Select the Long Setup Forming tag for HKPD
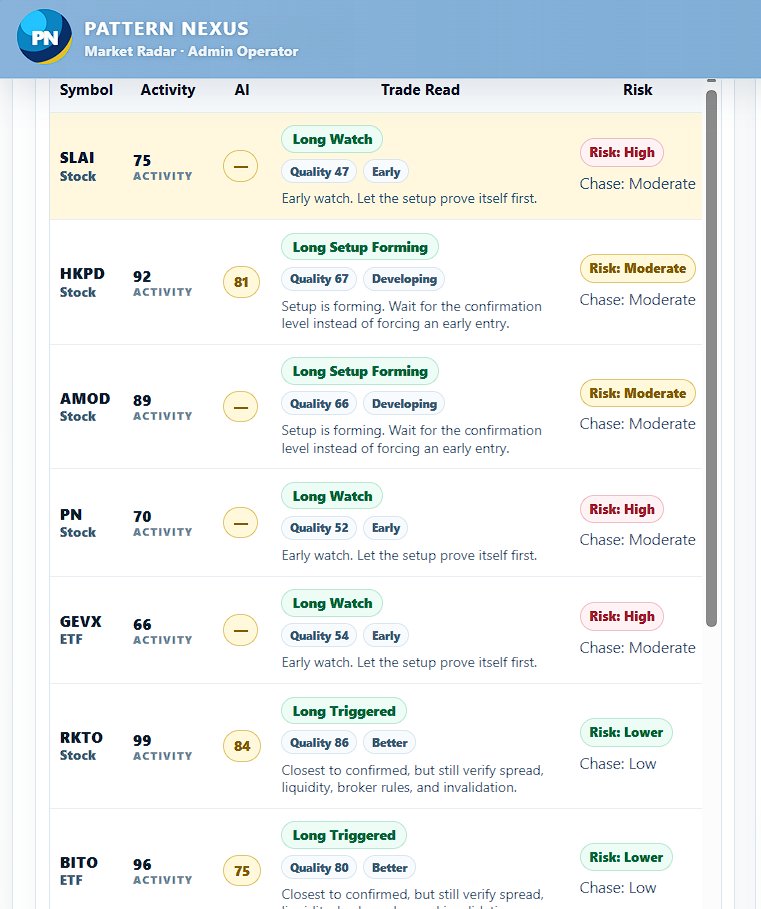The width and height of the screenshot is (761, 909). (x=360, y=247)
